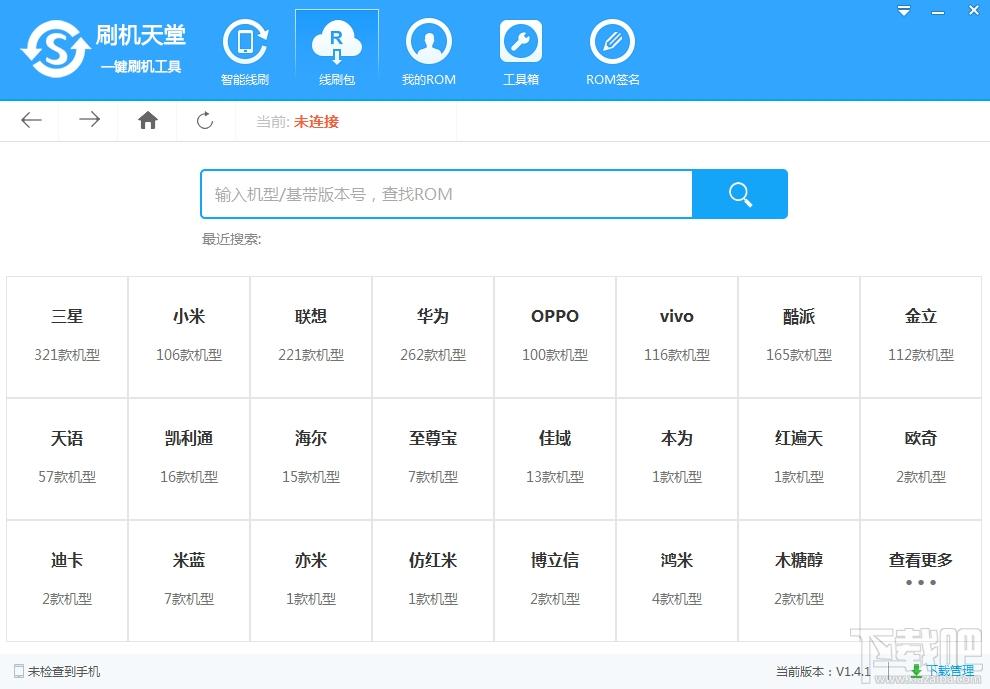Image resolution: width=990 pixels, height=689 pixels.
Task: Open the 工具箱 toolbox
Action: 521,52
